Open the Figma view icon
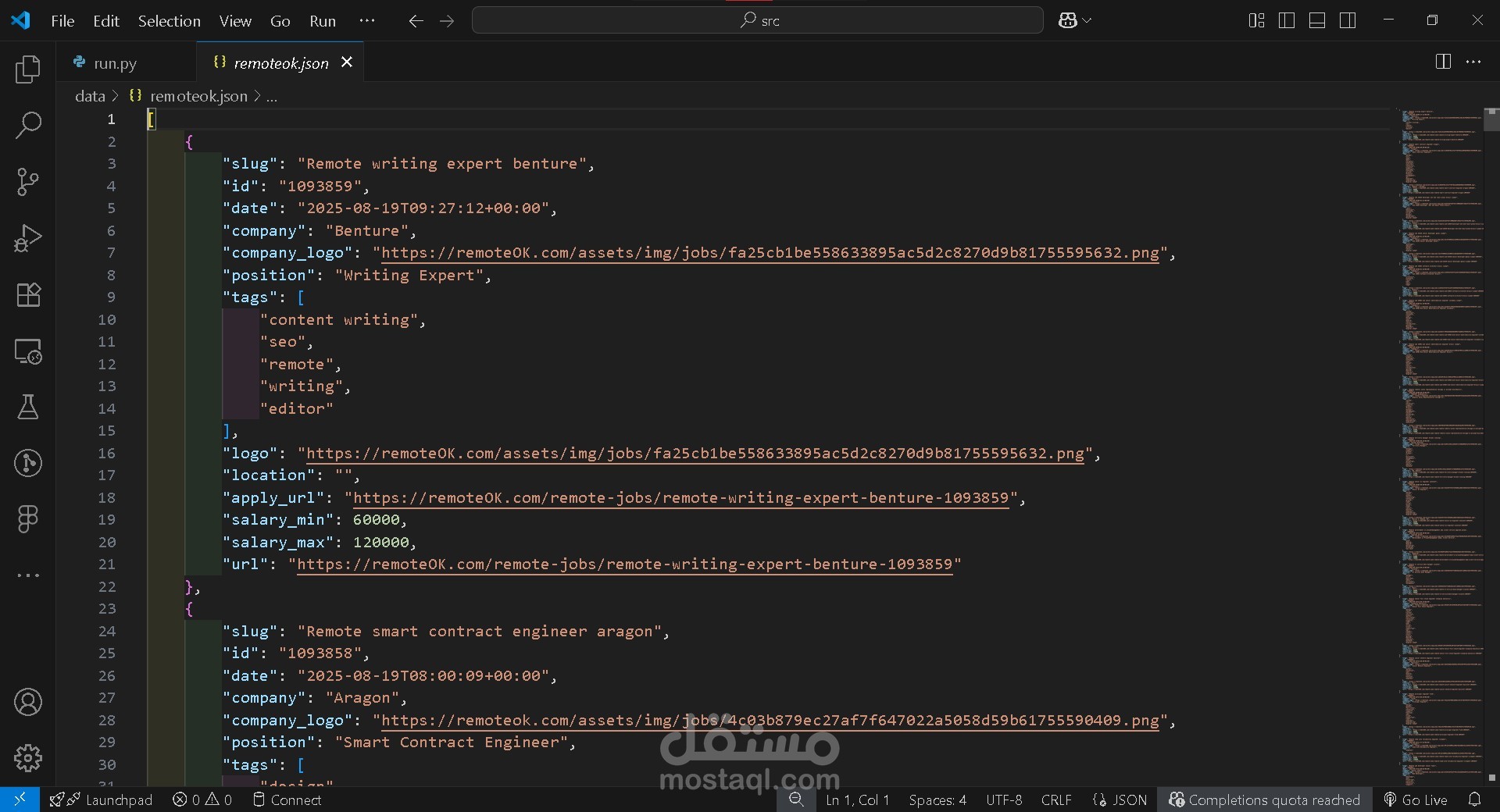Viewport: 1500px width, 812px height. coord(28,519)
